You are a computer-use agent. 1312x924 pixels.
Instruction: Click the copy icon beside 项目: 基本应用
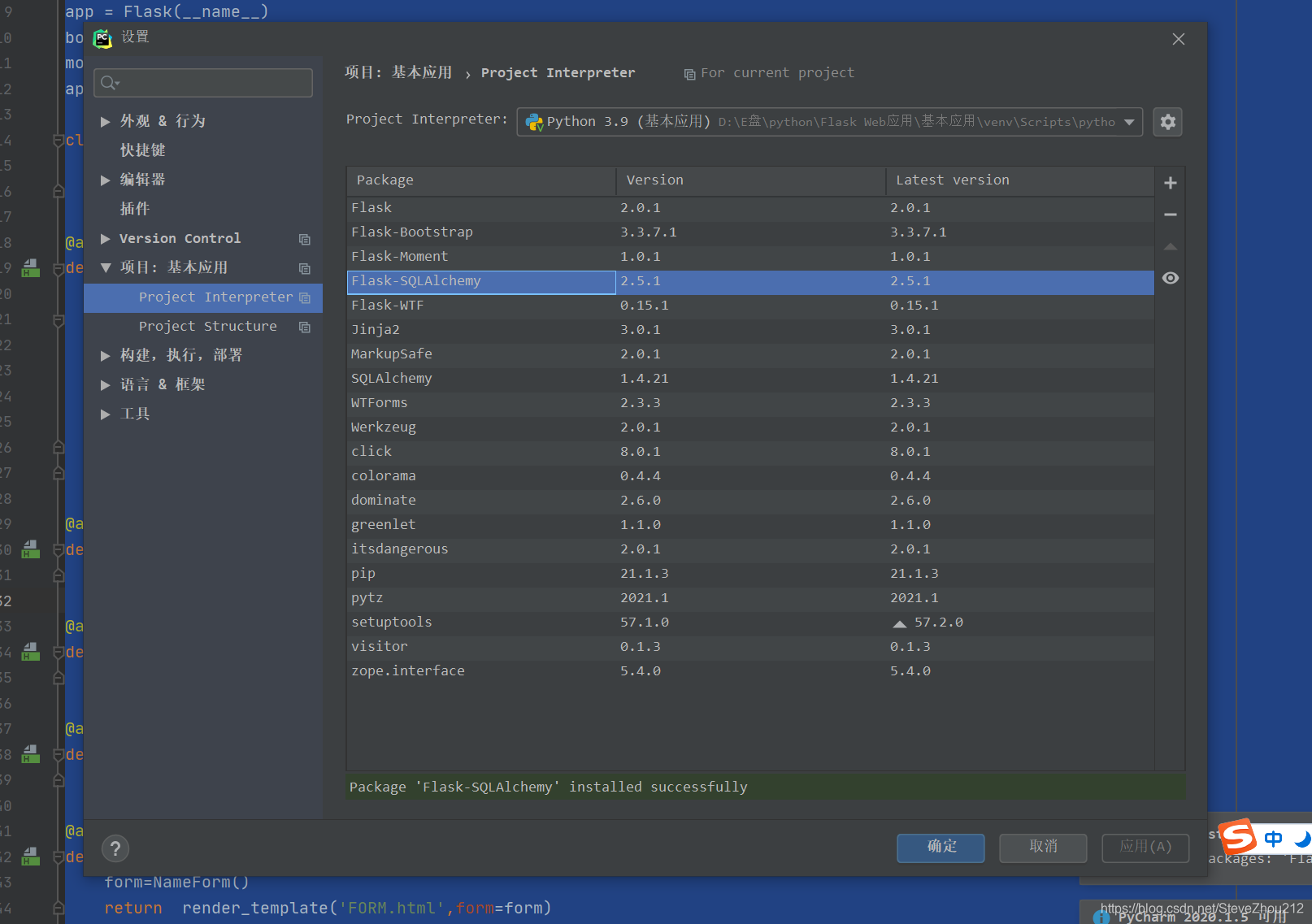(x=305, y=268)
